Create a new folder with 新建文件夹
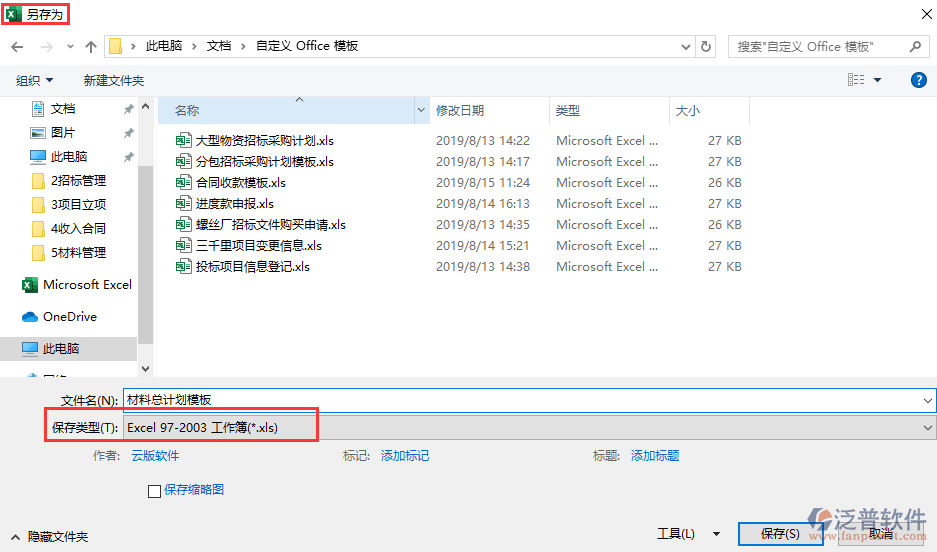937x552 pixels. [x=114, y=81]
